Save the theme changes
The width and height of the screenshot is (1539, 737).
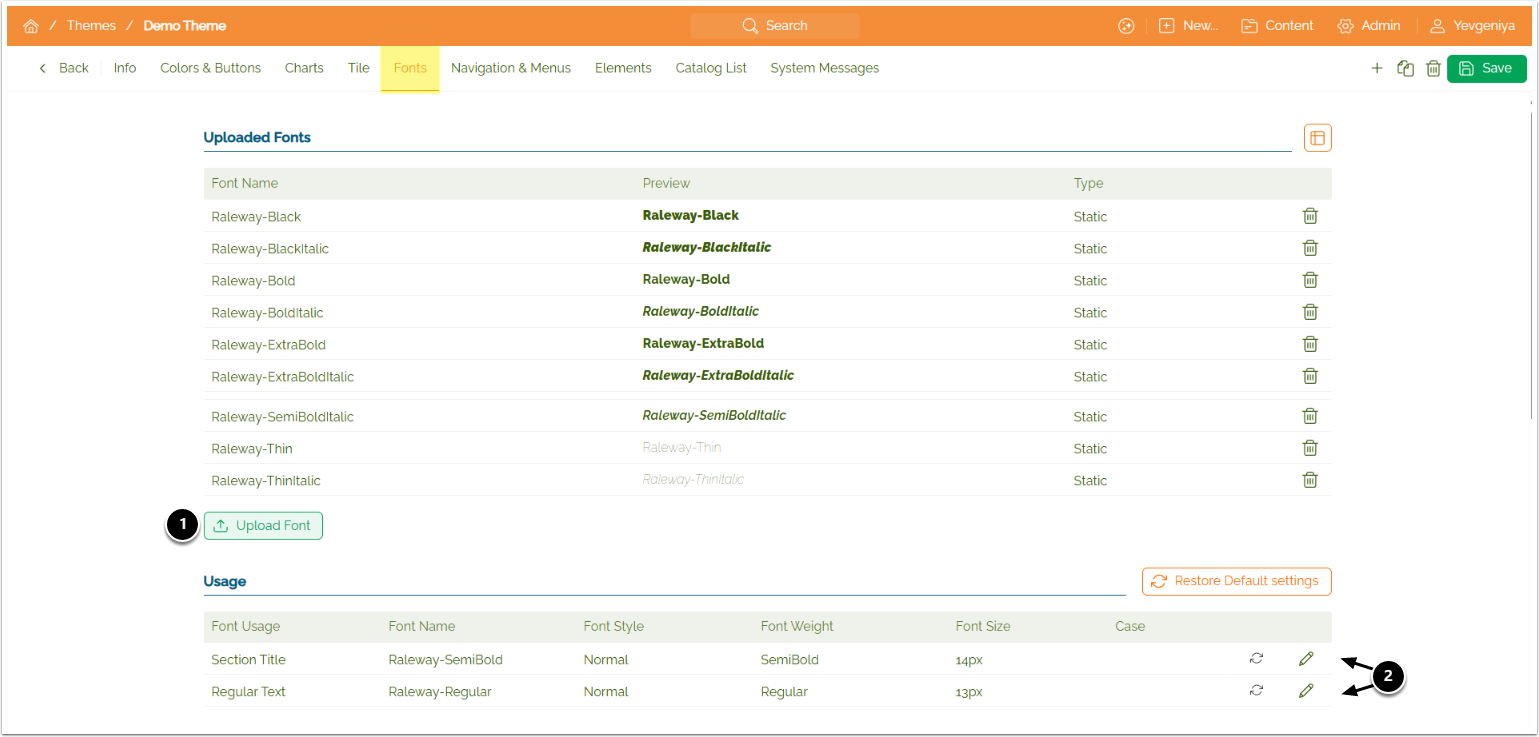coord(1486,68)
